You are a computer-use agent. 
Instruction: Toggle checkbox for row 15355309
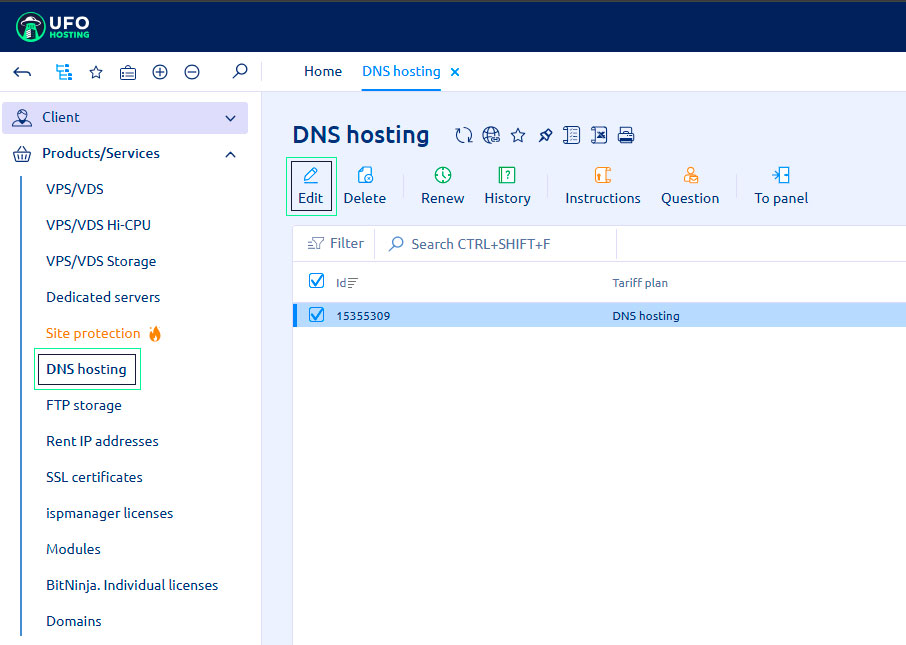(317, 315)
